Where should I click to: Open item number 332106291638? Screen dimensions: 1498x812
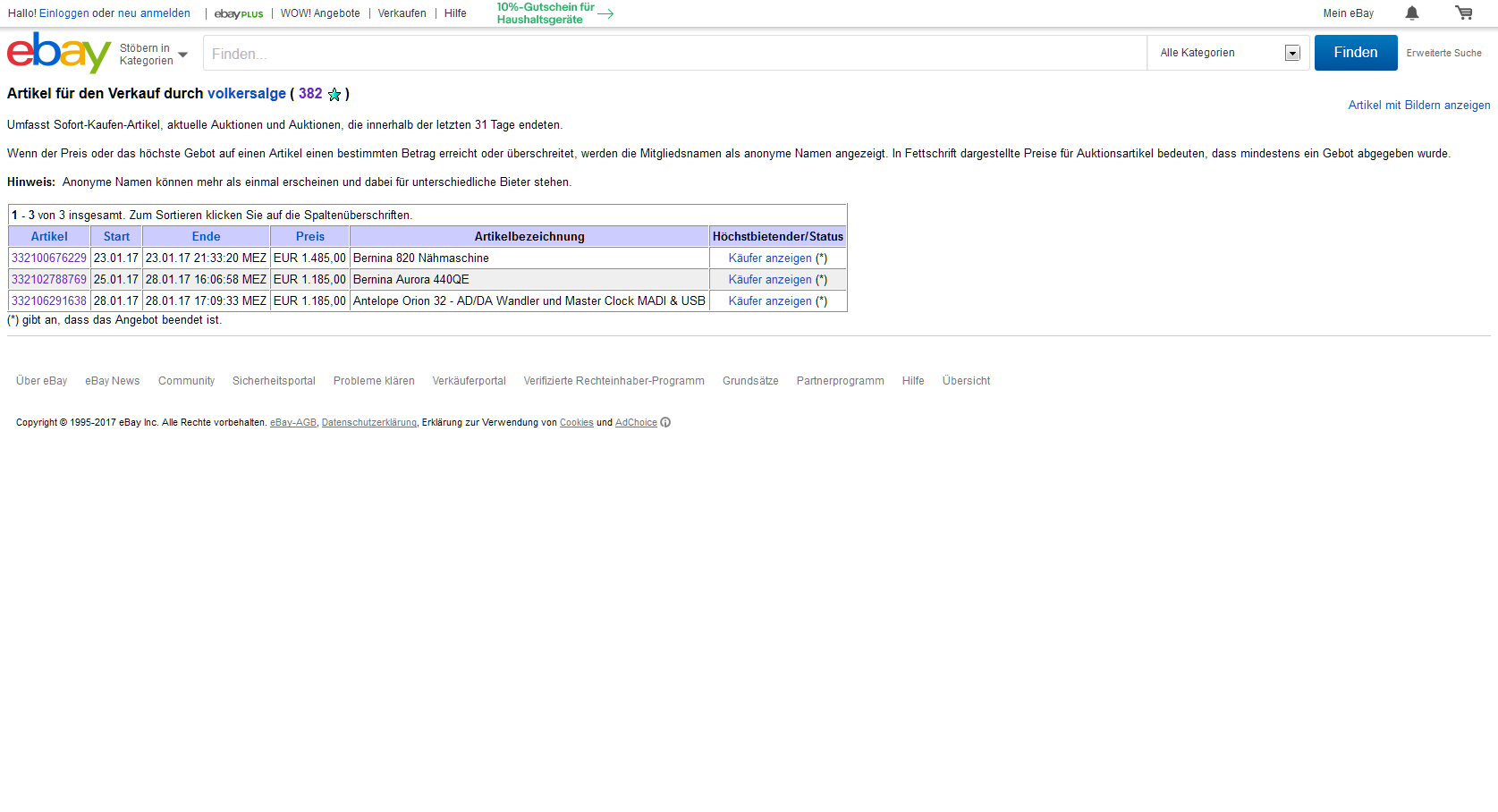[x=49, y=301]
